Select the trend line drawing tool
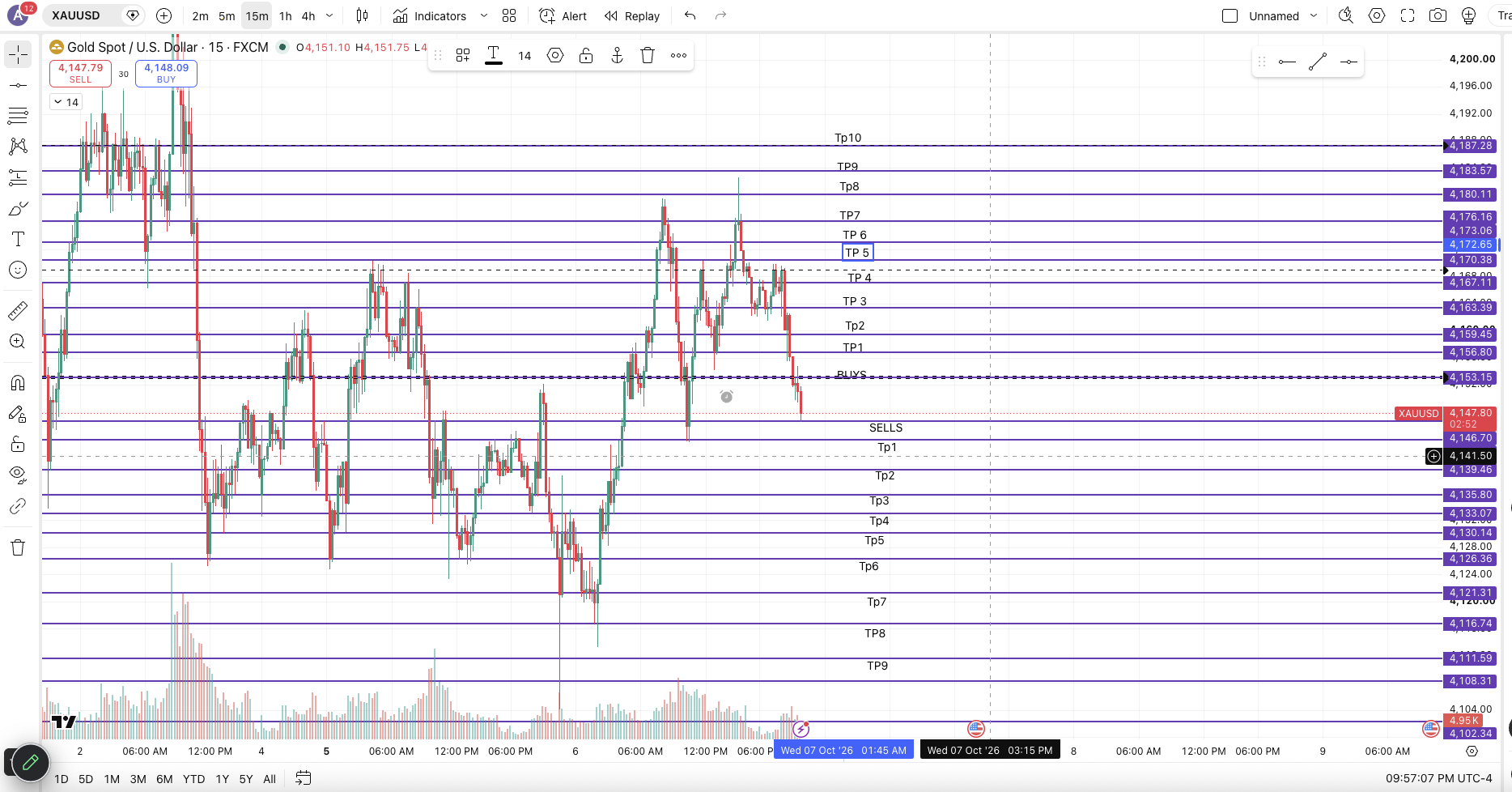1512x792 pixels. point(18,85)
